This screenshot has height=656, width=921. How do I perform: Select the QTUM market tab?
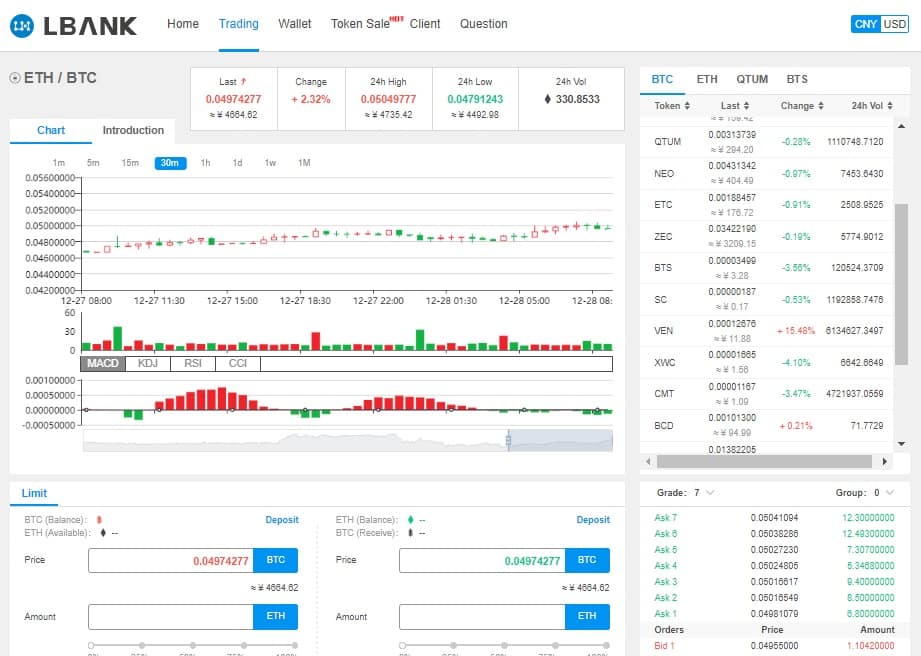[x=752, y=79]
